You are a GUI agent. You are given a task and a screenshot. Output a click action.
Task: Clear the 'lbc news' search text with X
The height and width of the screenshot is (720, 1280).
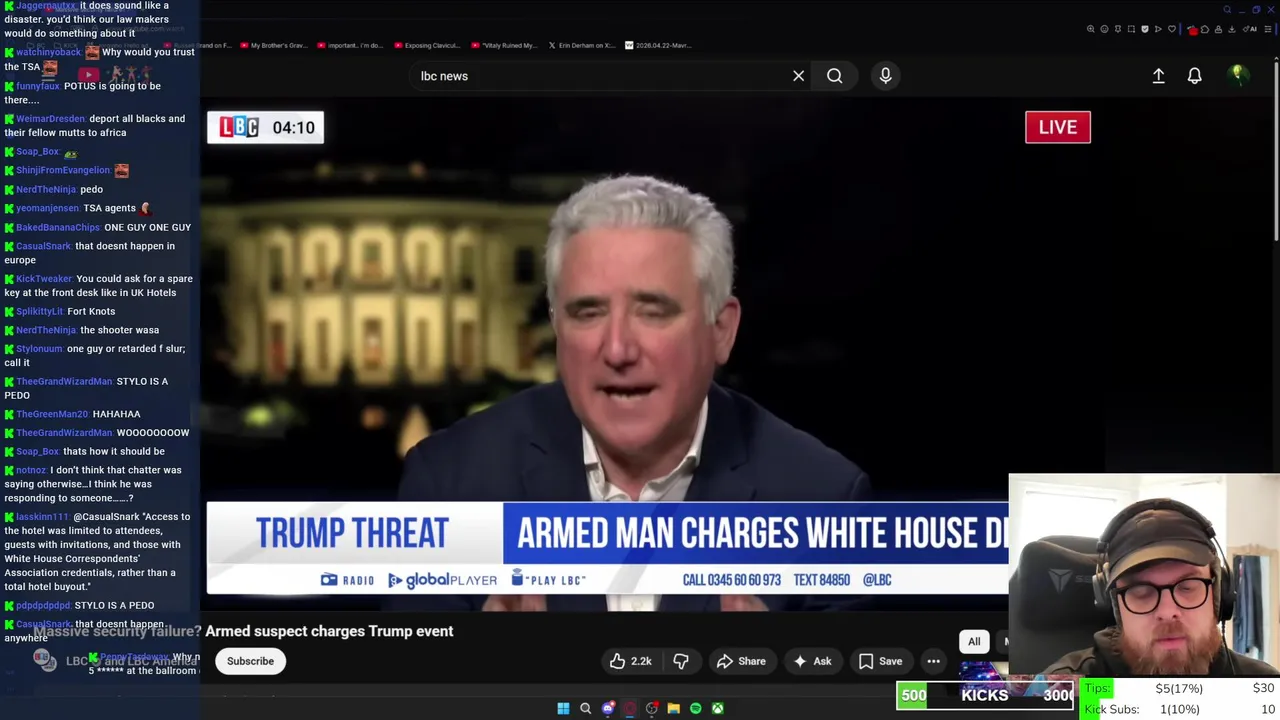point(798,76)
